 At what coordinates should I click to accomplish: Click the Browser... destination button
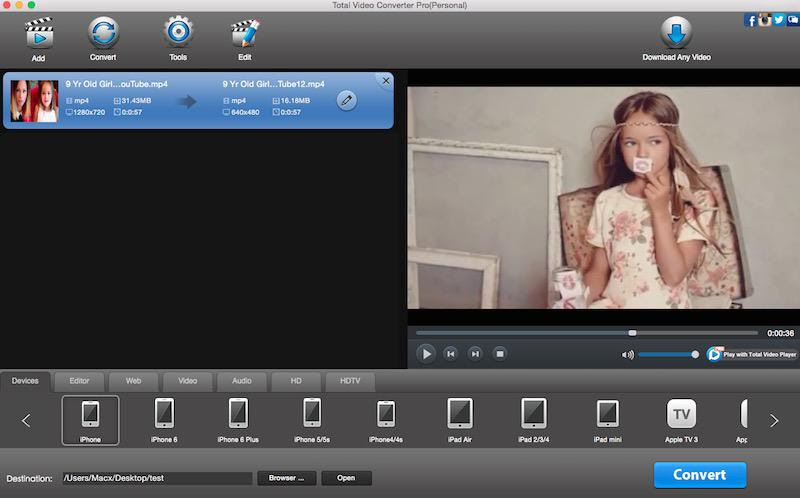click(x=287, y=478)
